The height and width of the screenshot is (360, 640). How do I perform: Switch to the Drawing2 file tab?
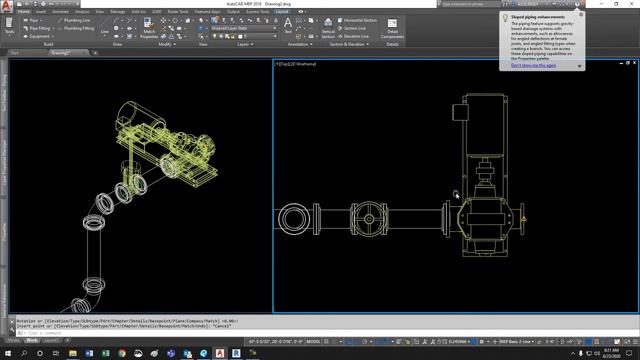click(68, 53)
